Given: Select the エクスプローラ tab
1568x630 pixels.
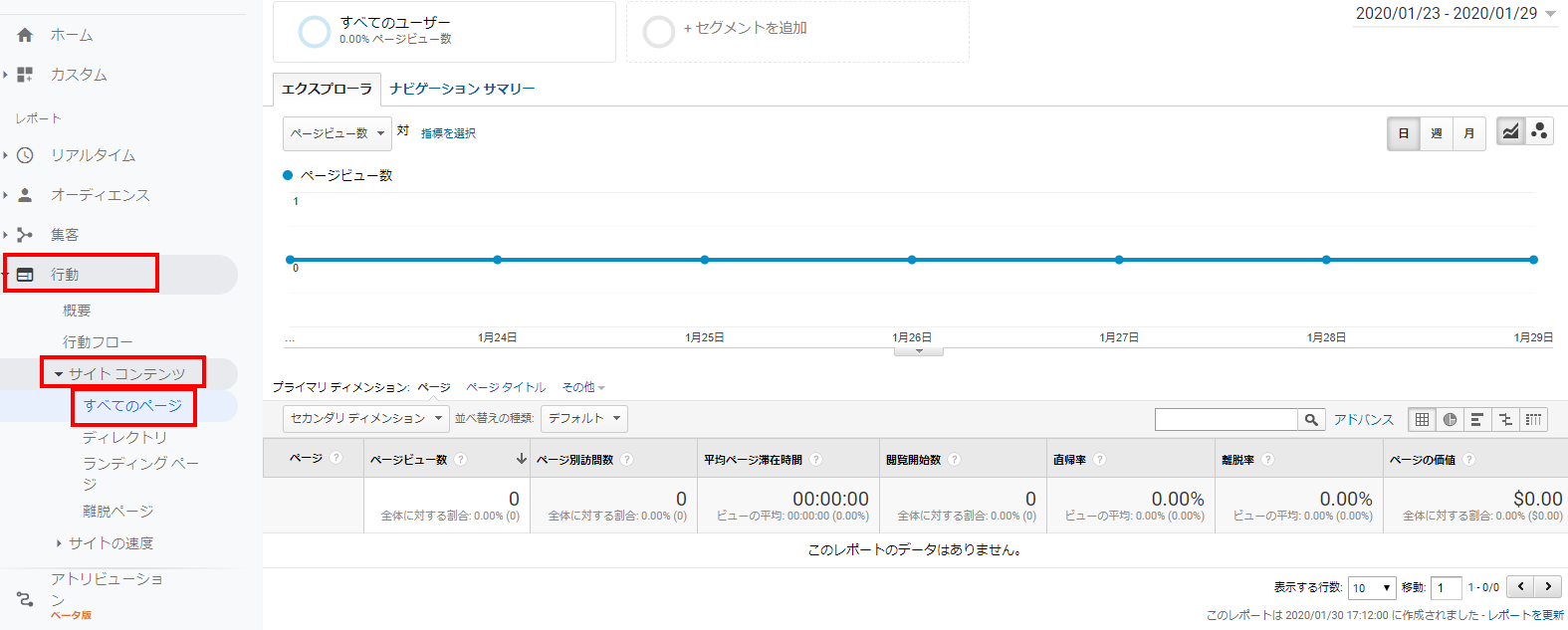Looking at the screenshot, I should click(327, 89).
